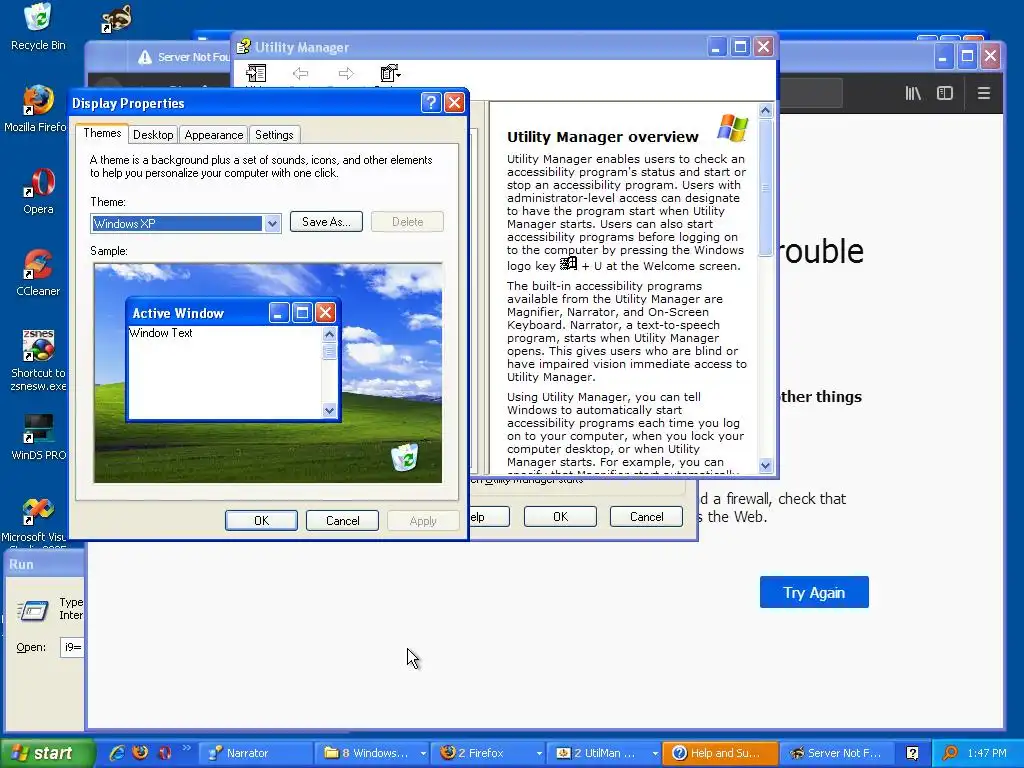1024x768 pixels.
Task: Launch Firefox from the quick launch bar
Action: click(x=140, y=753)
